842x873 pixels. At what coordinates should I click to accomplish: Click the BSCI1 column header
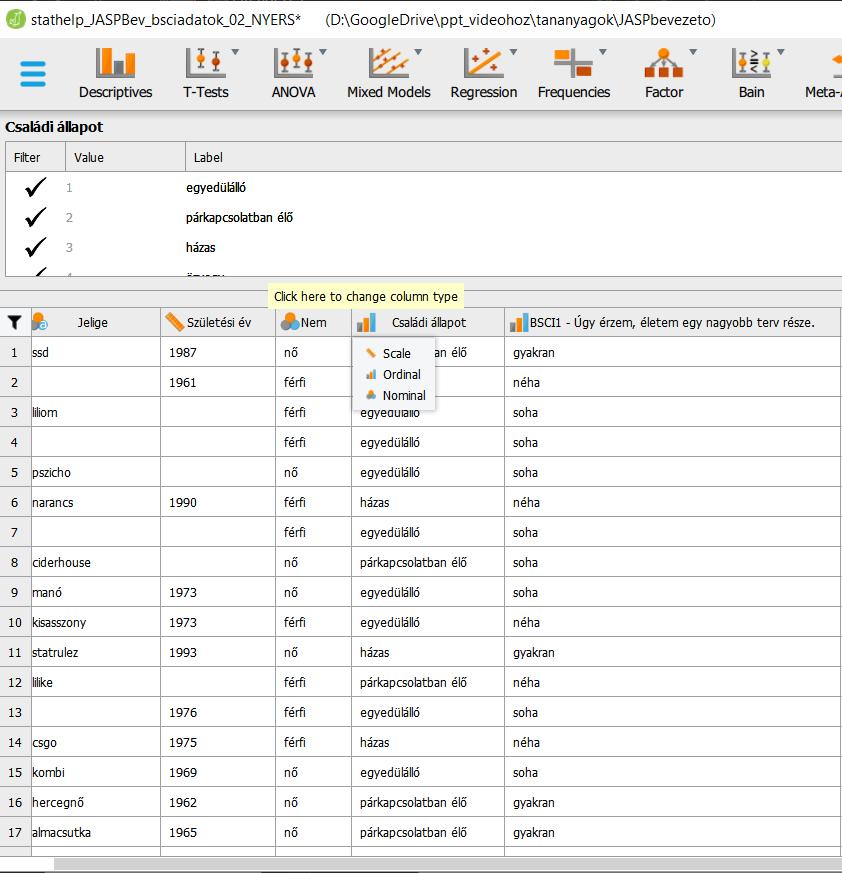pyautogui.click(x=672, y=322)
